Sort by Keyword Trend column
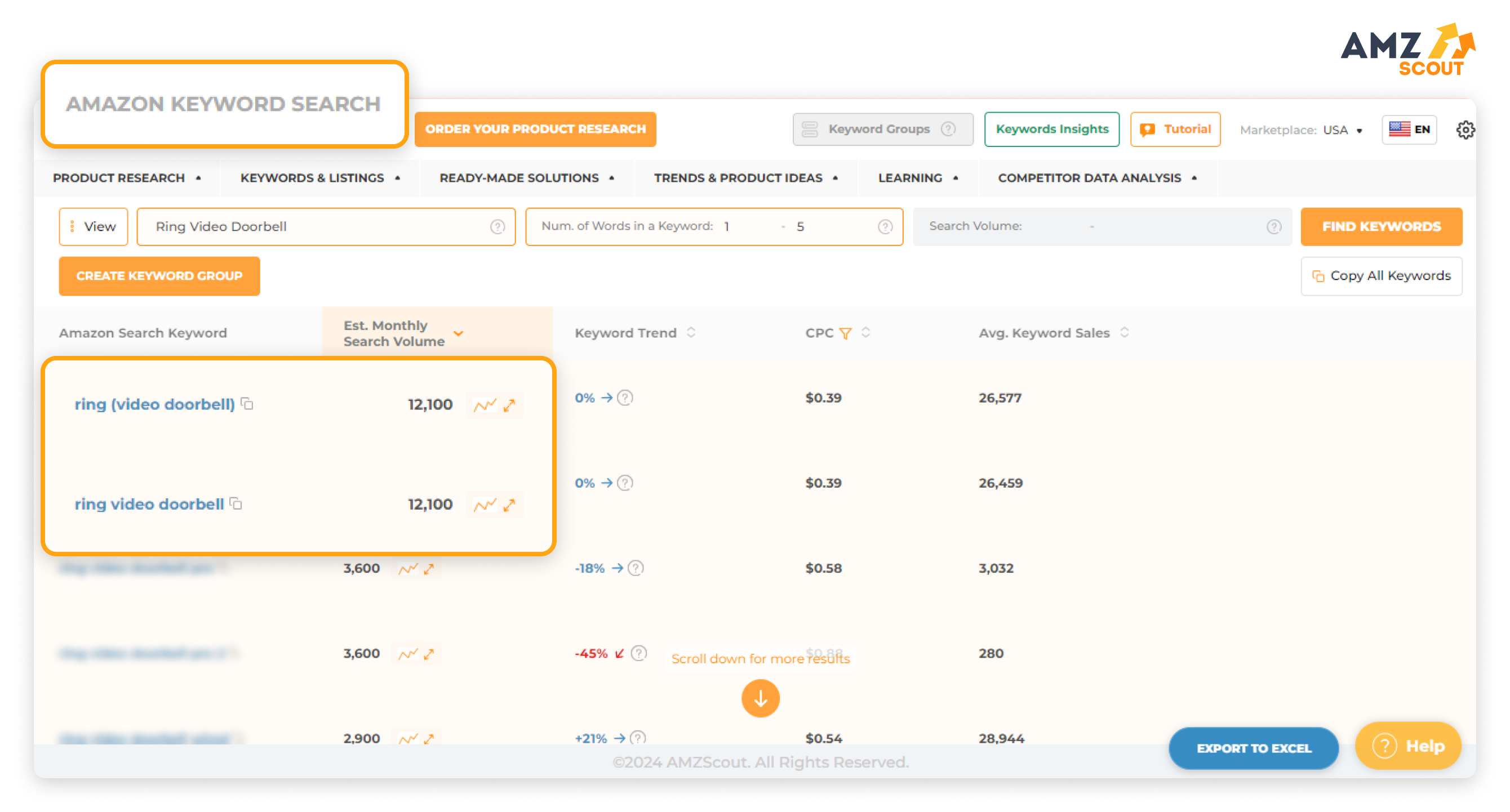Image resolution: width=1510 pixels, height=812 pixels. tap(691, 333)
